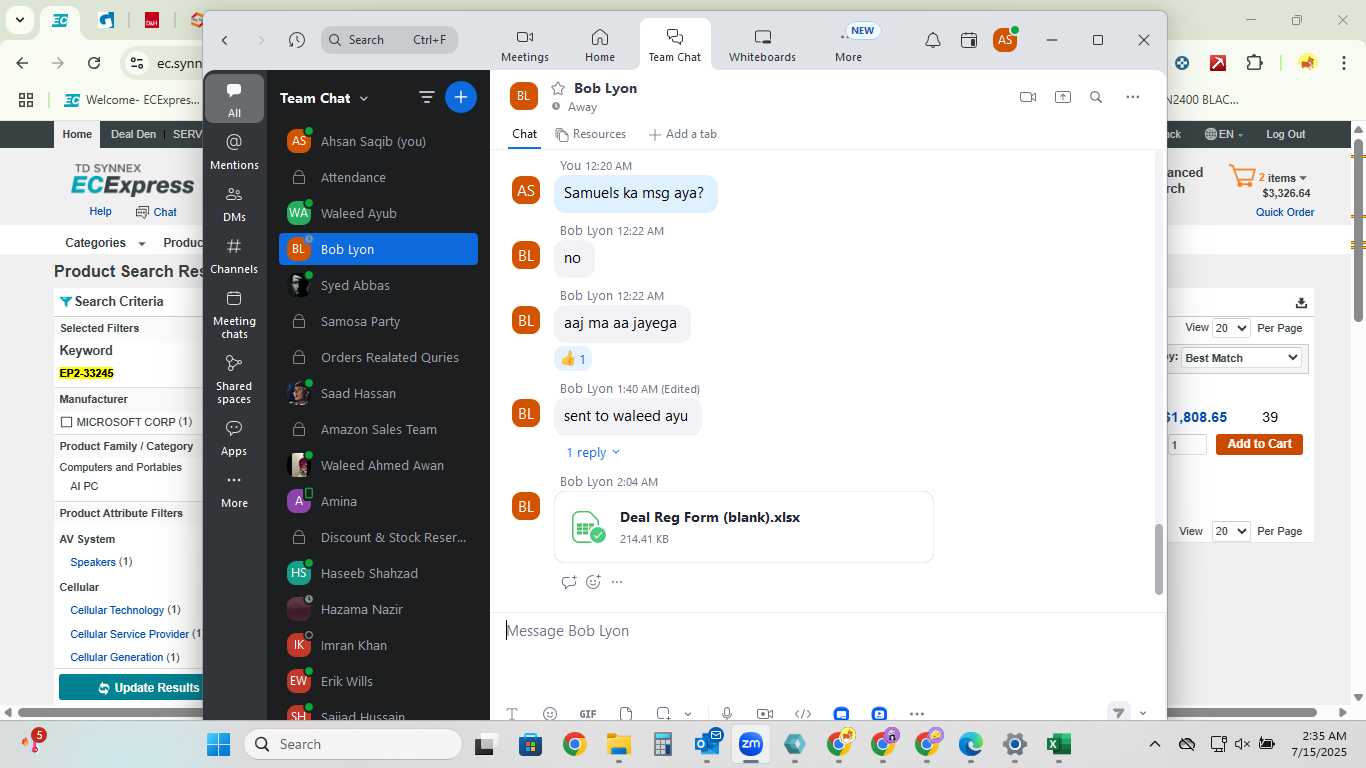This screenshot has width=1366, height=768.
Task: Click Log Out on ECExpress
Action: click(x=1285, y=134)
